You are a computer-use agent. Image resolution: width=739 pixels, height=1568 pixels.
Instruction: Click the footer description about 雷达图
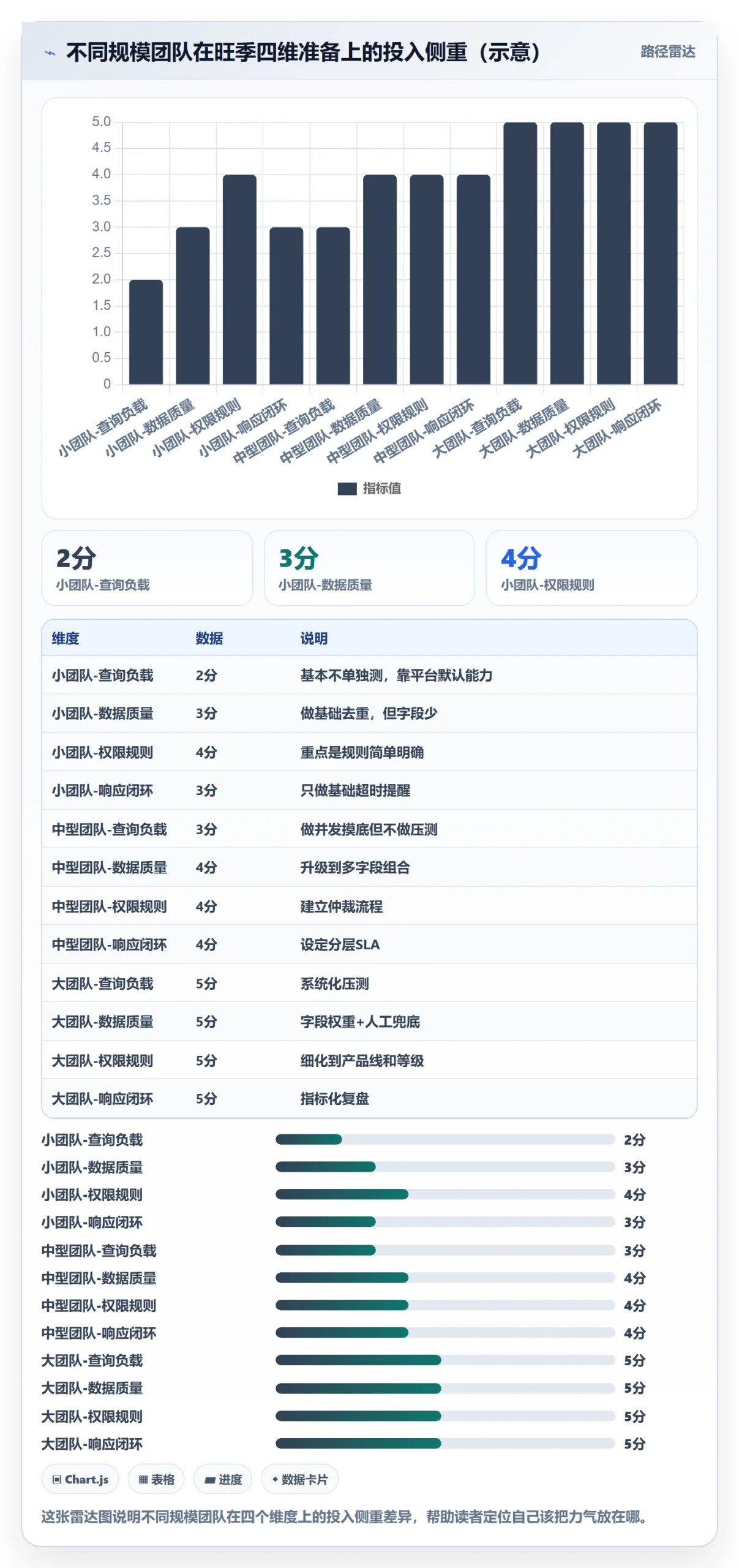pyautogui.click(x=346, y=1517)
